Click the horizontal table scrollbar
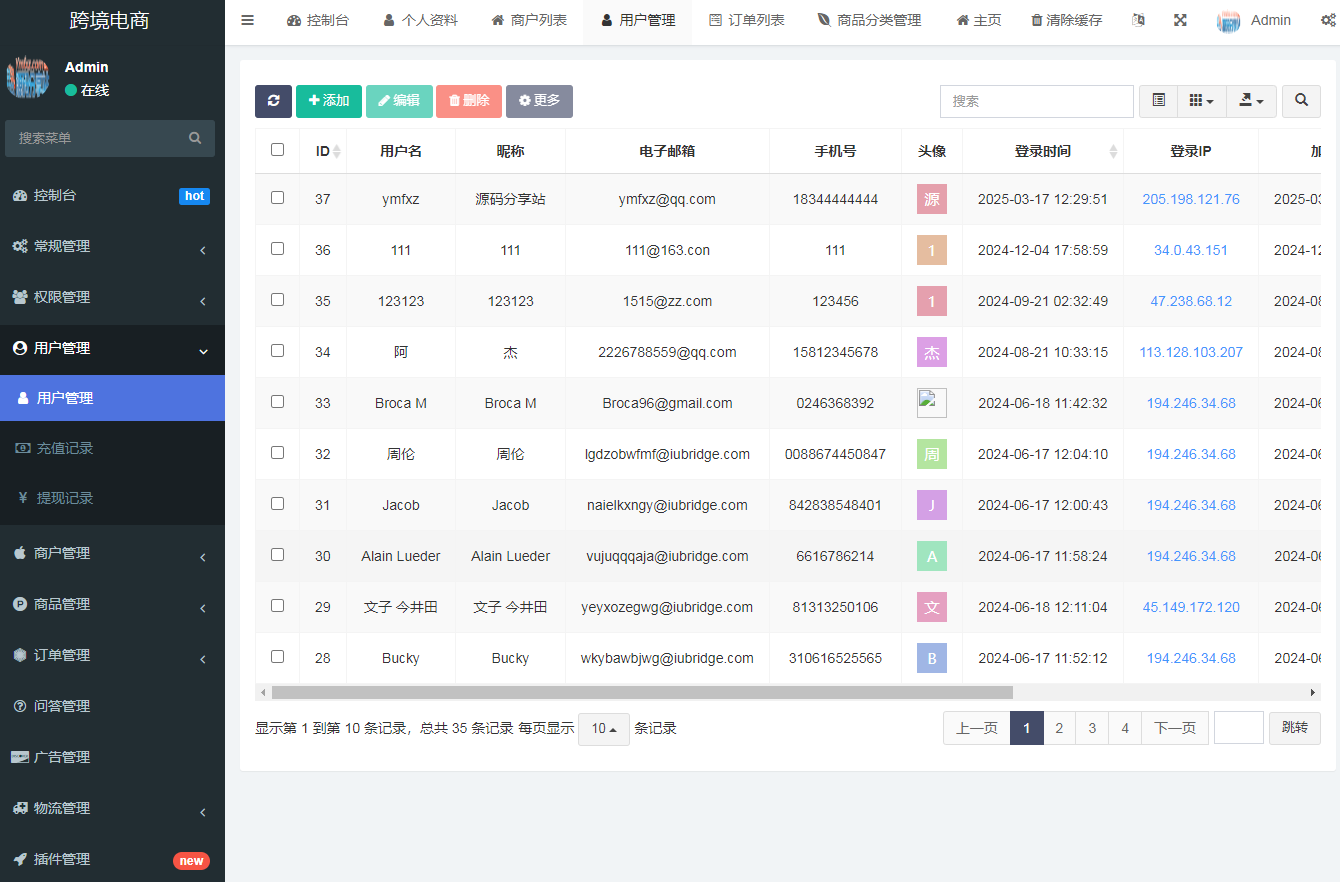This screenshot has height=882, width=1340. [642, 692]
